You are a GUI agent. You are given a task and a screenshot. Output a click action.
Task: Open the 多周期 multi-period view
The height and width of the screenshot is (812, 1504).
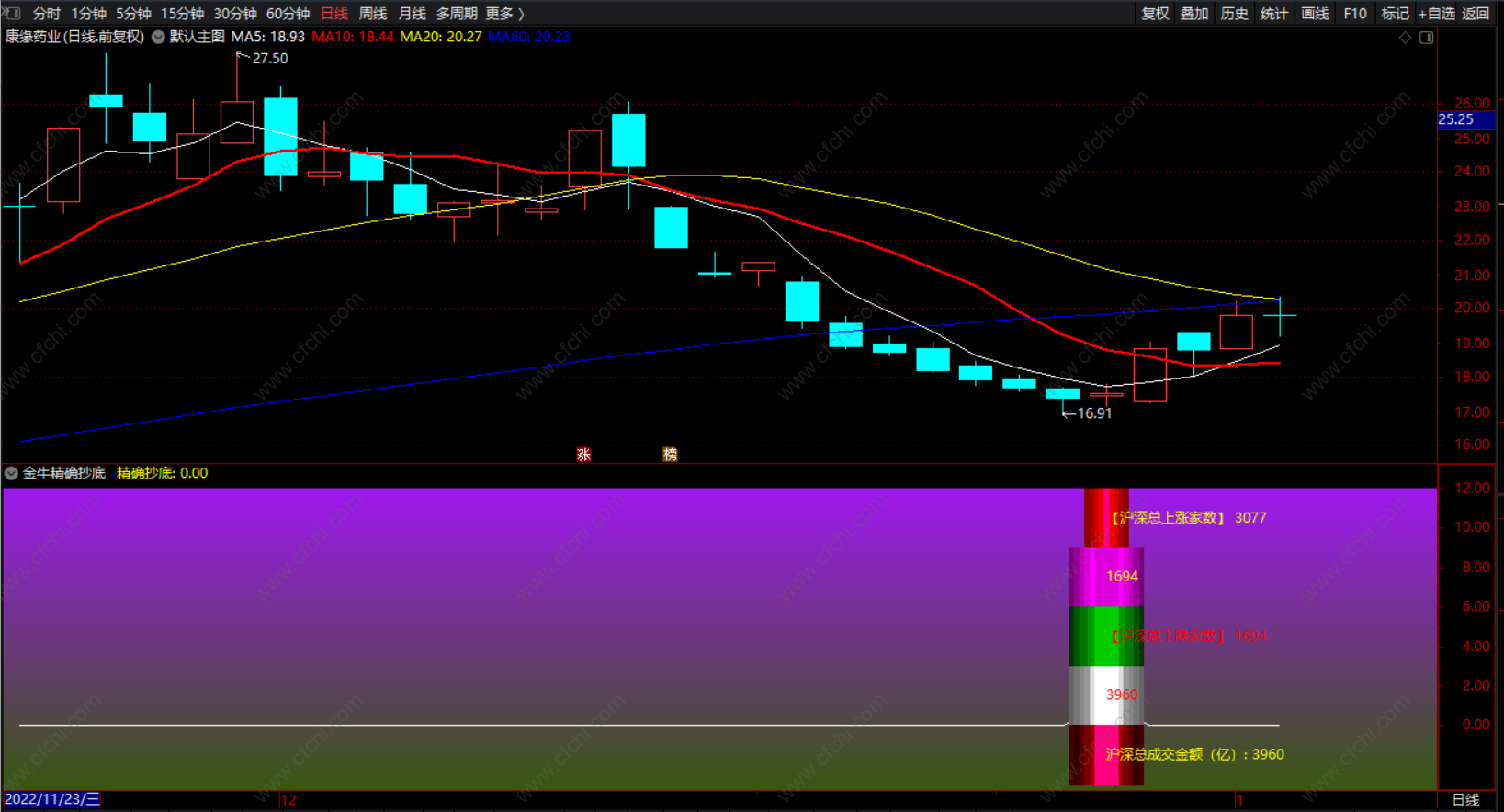(x=457, y=14)
